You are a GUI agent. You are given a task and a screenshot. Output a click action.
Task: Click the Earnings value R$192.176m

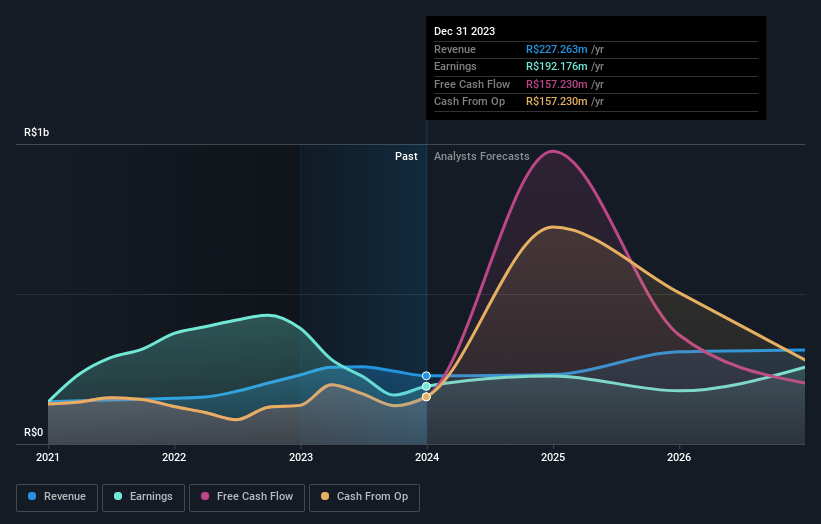[557, 66]
